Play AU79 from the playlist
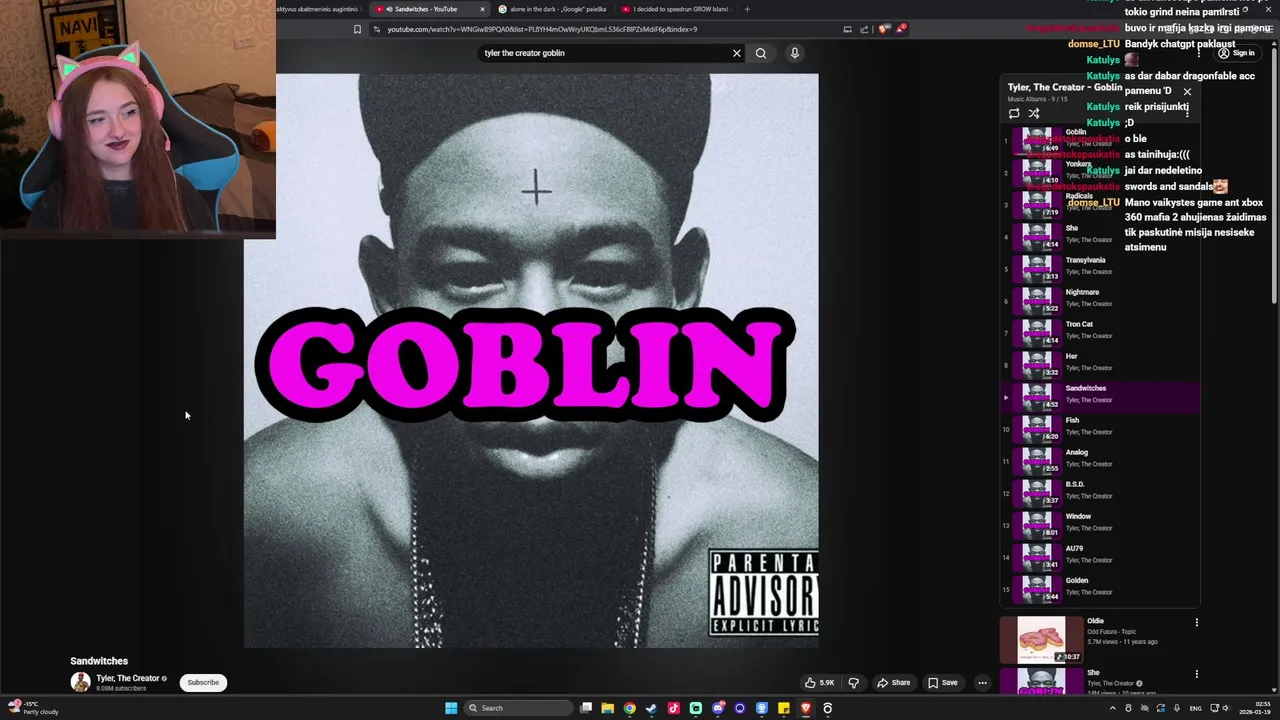1280x720 pixels. tap(1100, 556)
